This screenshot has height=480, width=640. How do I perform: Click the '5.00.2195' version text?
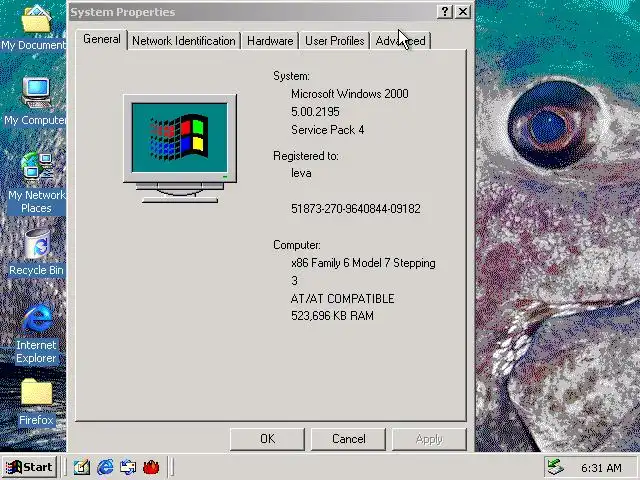(315, 111)
